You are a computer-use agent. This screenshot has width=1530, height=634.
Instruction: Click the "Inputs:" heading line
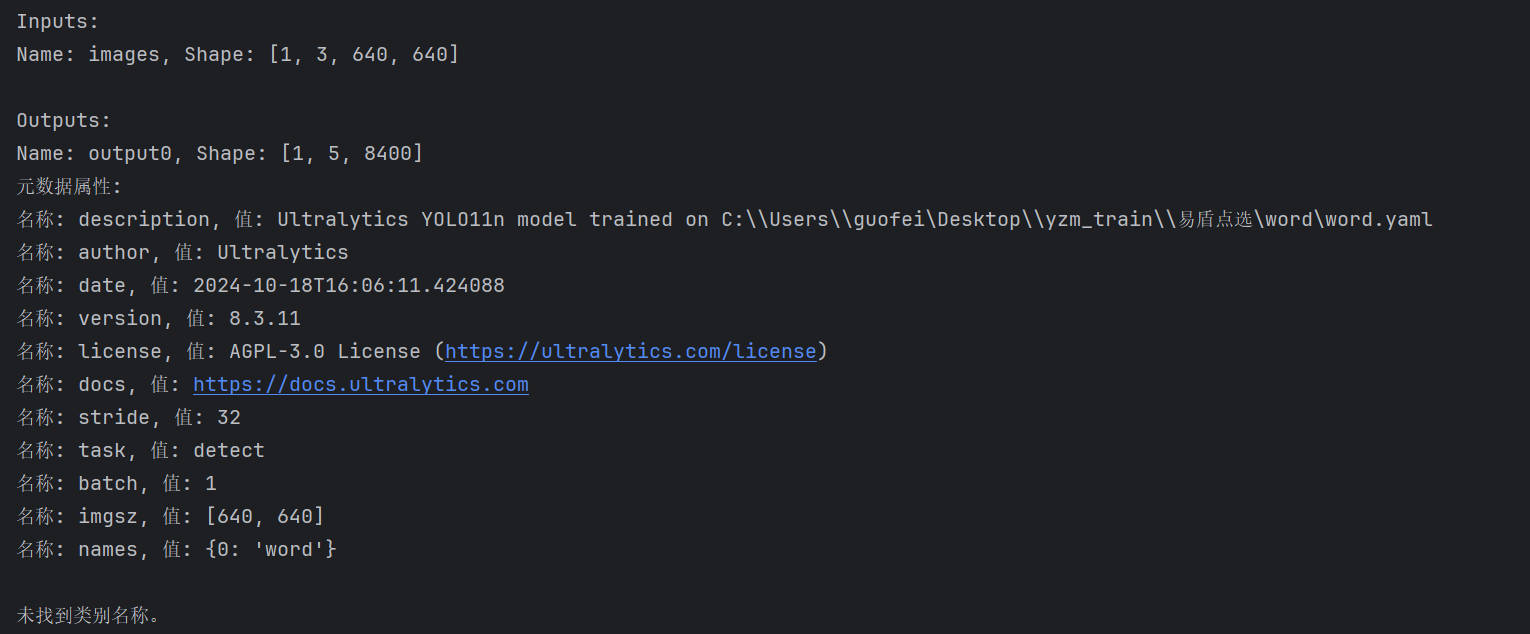click(58, 21)
